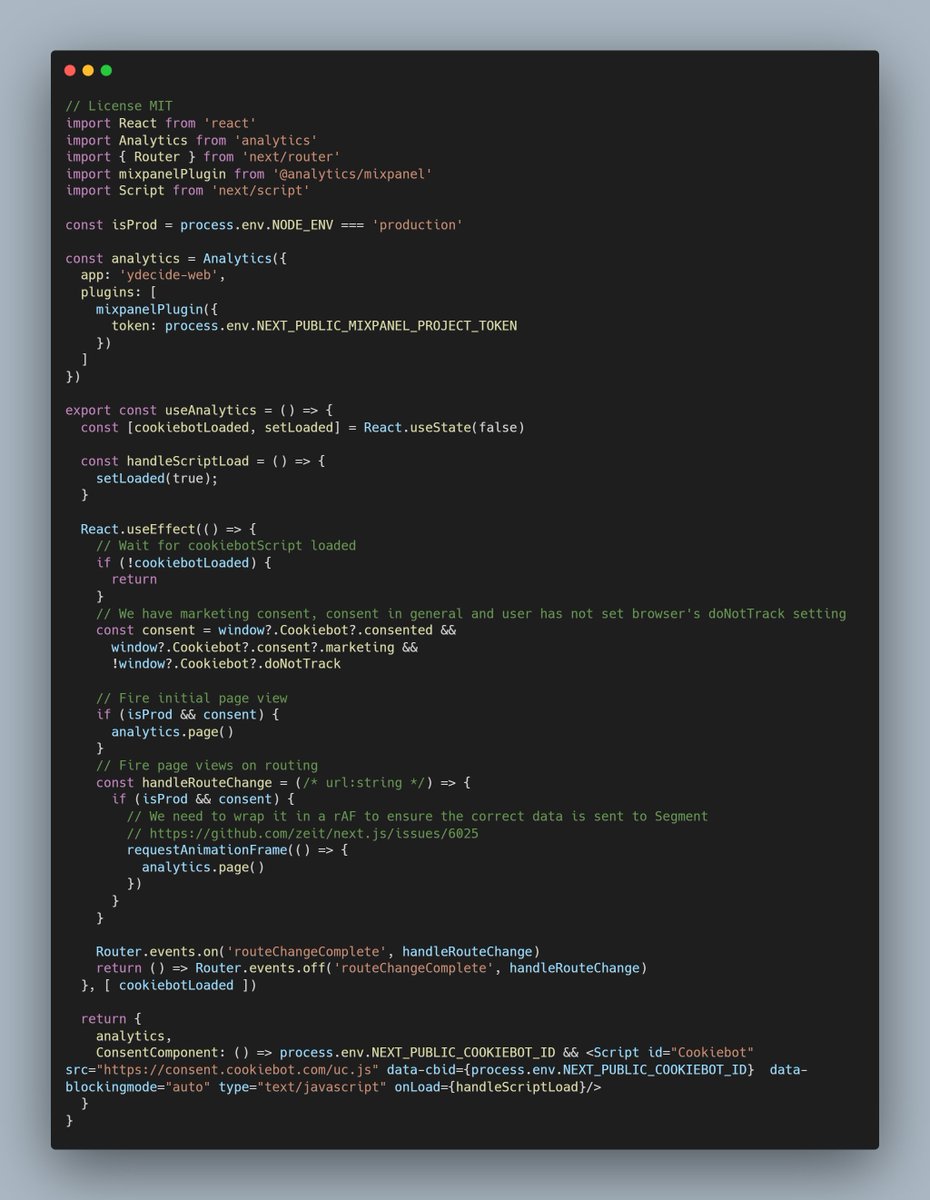Select the '!window?.Cookiebot?.doNotTrack' line
The height and width of the screenshot is (1200, 930).
(226, 664)
